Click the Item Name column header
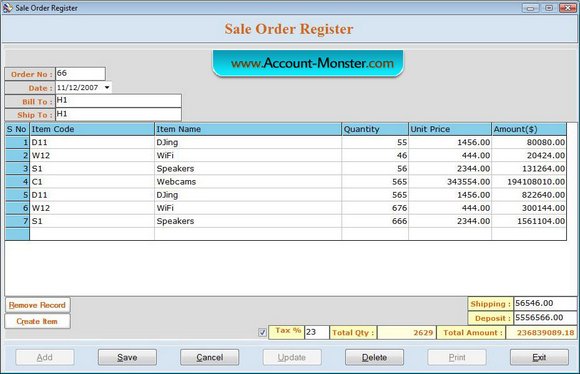This screenshot has height=374, width=580. pos(248,129)
